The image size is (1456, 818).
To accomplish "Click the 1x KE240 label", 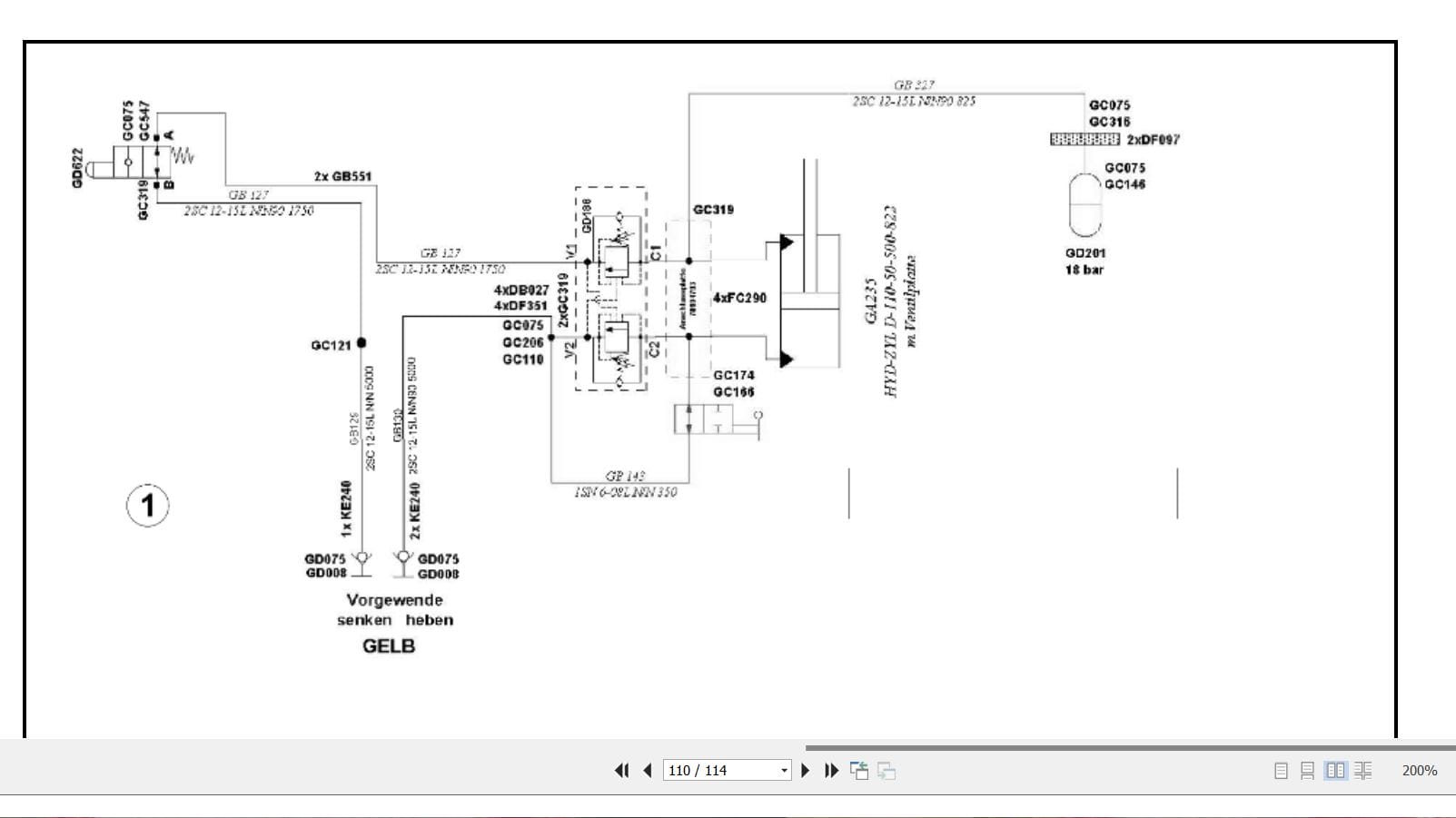I will click(x=345, y=509).
